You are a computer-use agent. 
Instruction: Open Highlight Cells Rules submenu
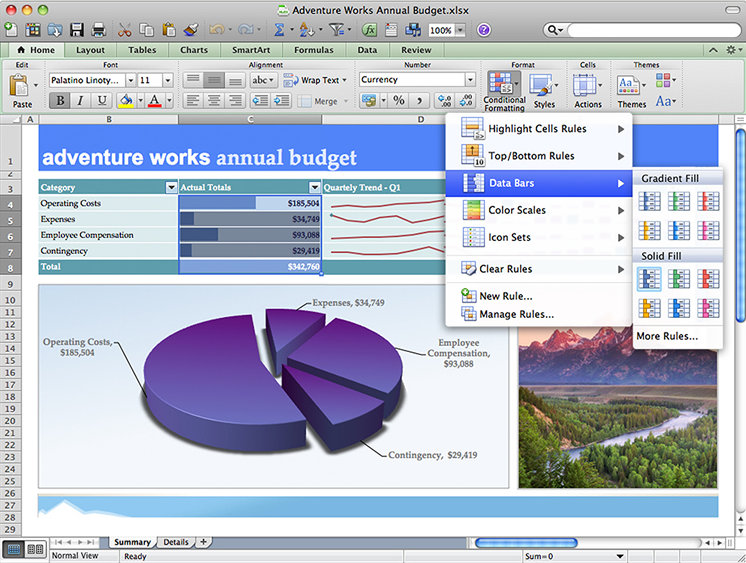539,129
